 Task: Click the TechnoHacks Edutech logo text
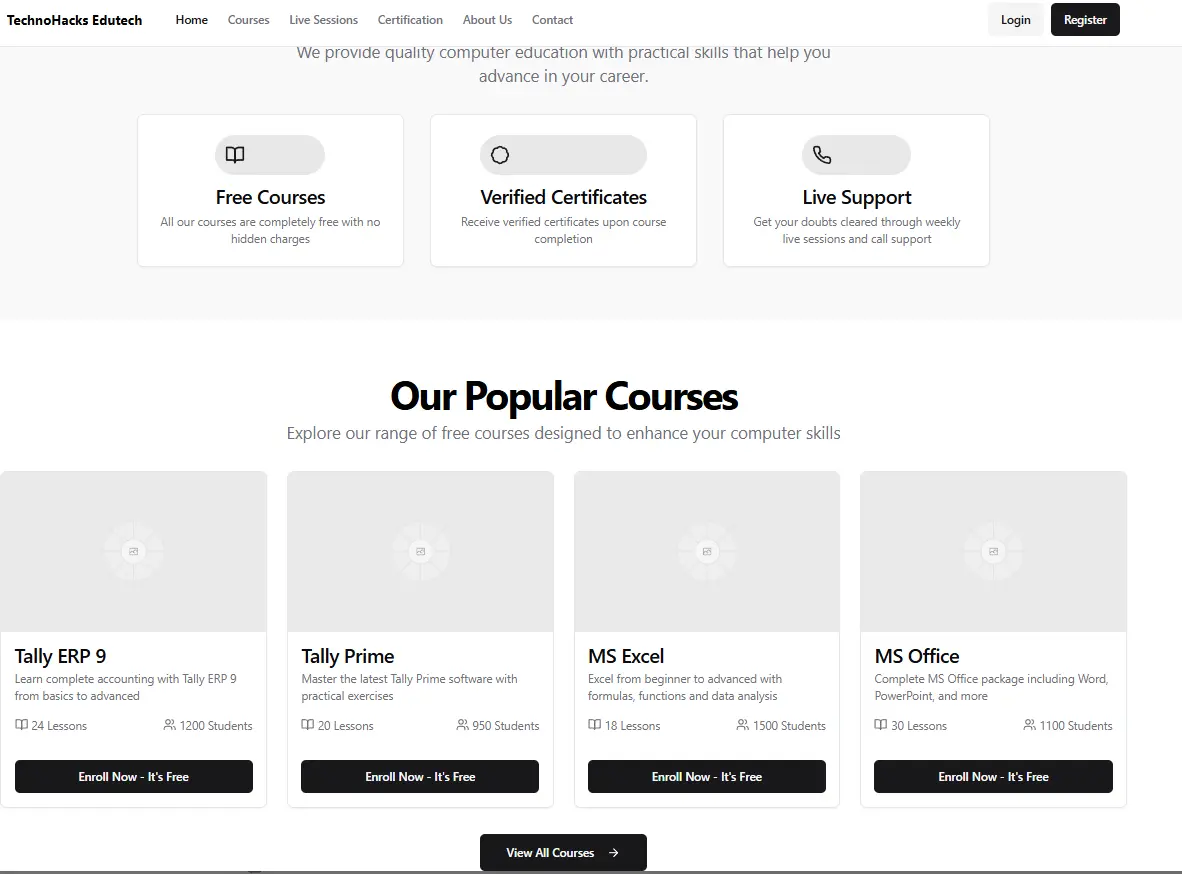(x=75, y=20)
